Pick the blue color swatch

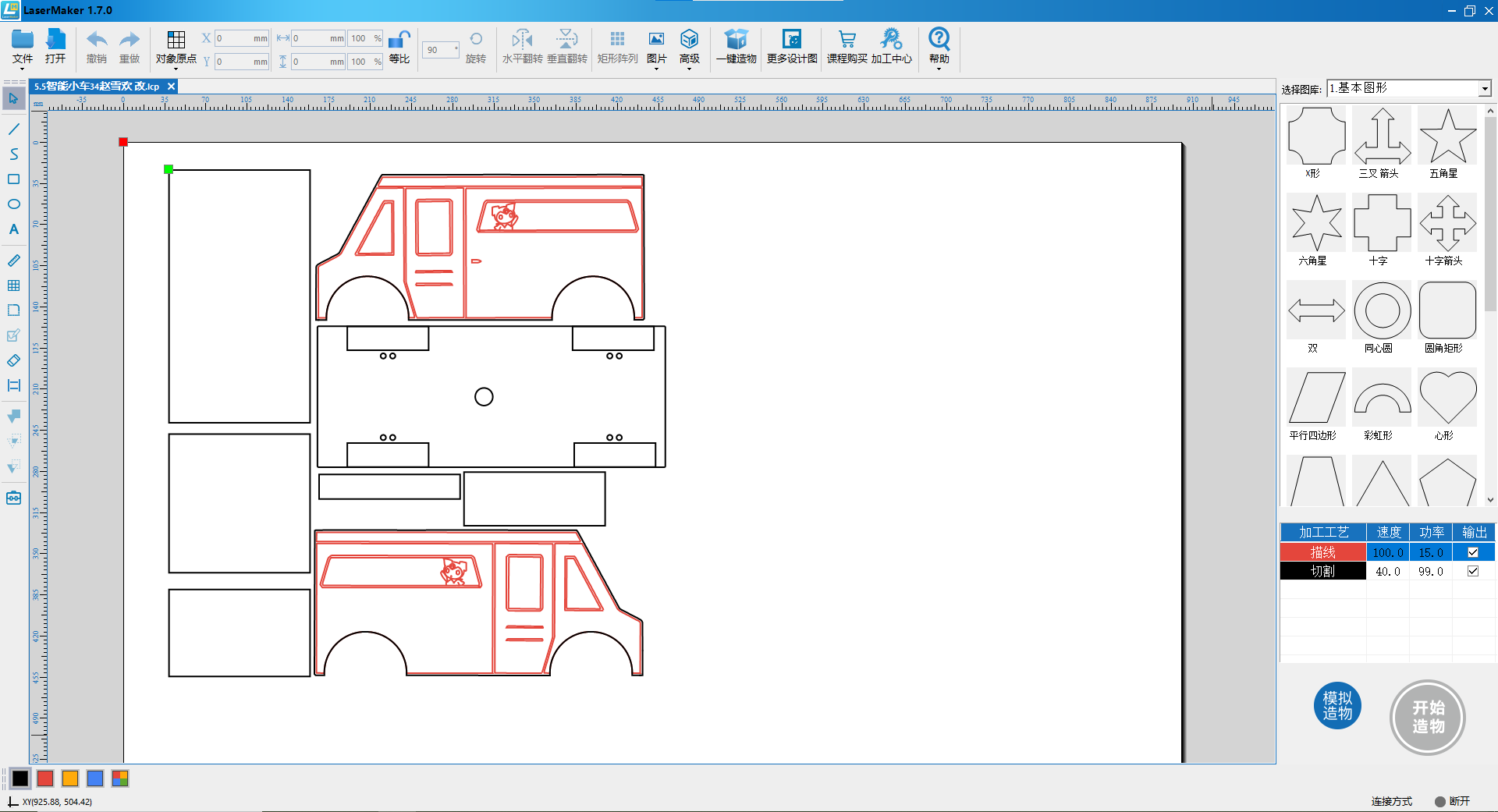point(95,778)
